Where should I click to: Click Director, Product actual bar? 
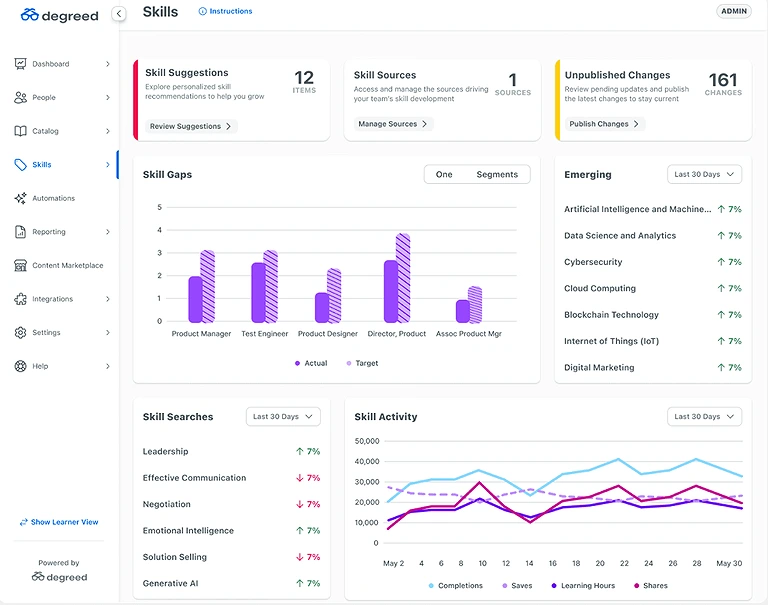point(391,291)
